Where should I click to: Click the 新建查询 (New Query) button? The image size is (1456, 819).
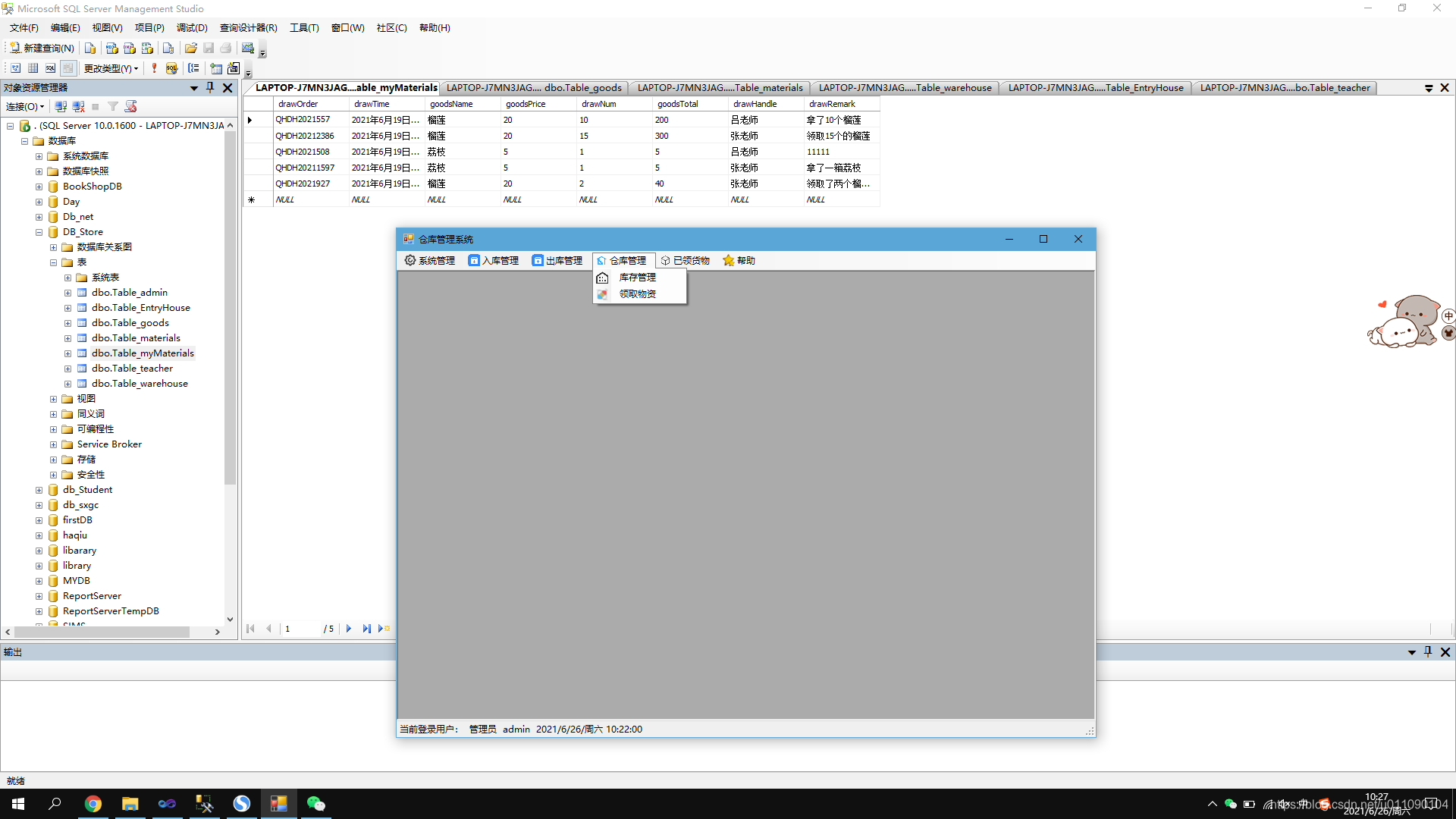42,48
